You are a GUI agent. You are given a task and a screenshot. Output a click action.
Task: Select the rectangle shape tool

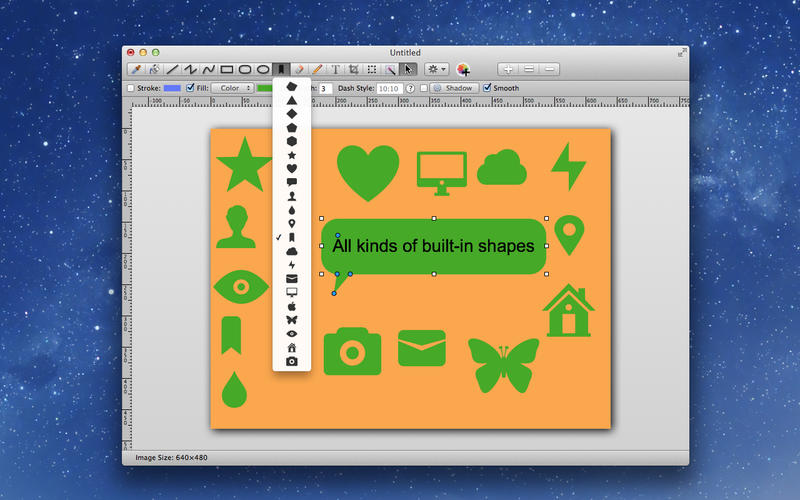click(227, 70)
